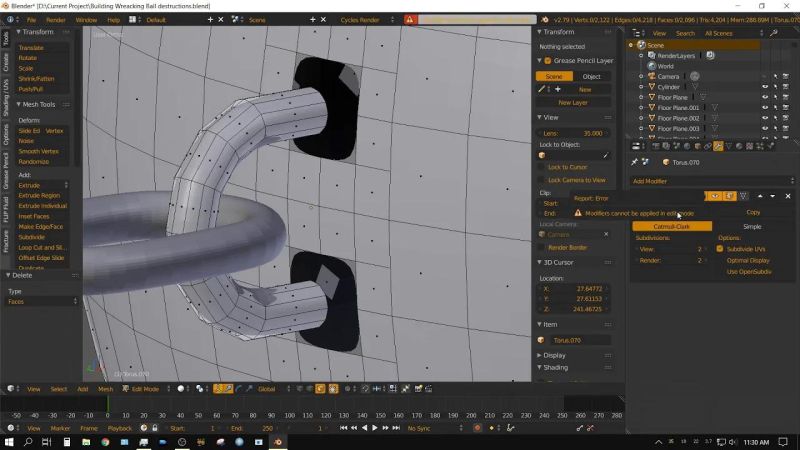Open the Window menu
Viewport: 800px width, 450px height.
[86, 20]
